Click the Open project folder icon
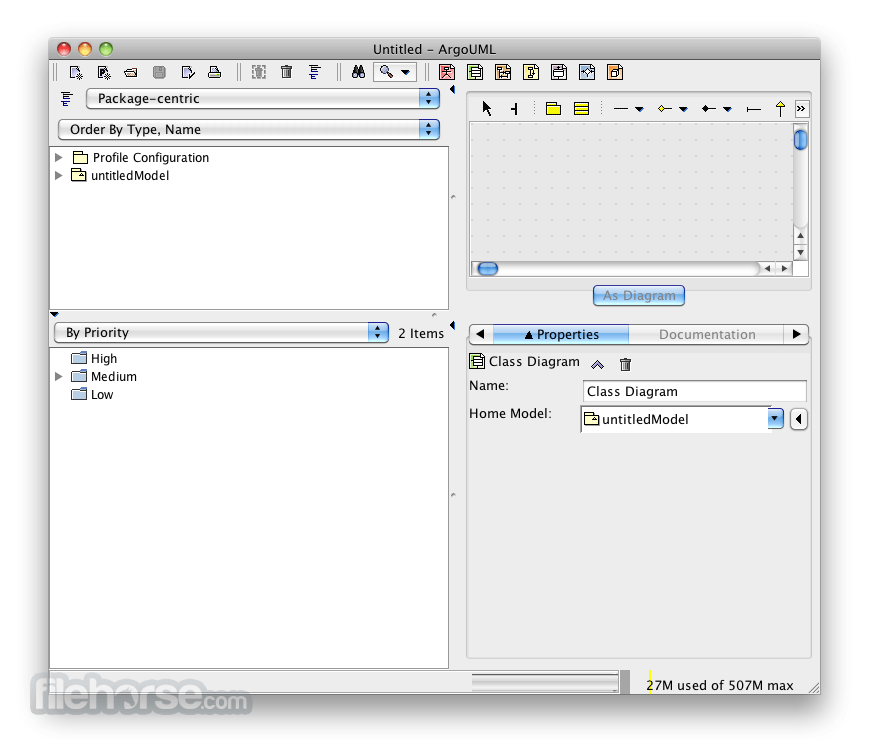 pyautogui.click(x=131, y=73)
